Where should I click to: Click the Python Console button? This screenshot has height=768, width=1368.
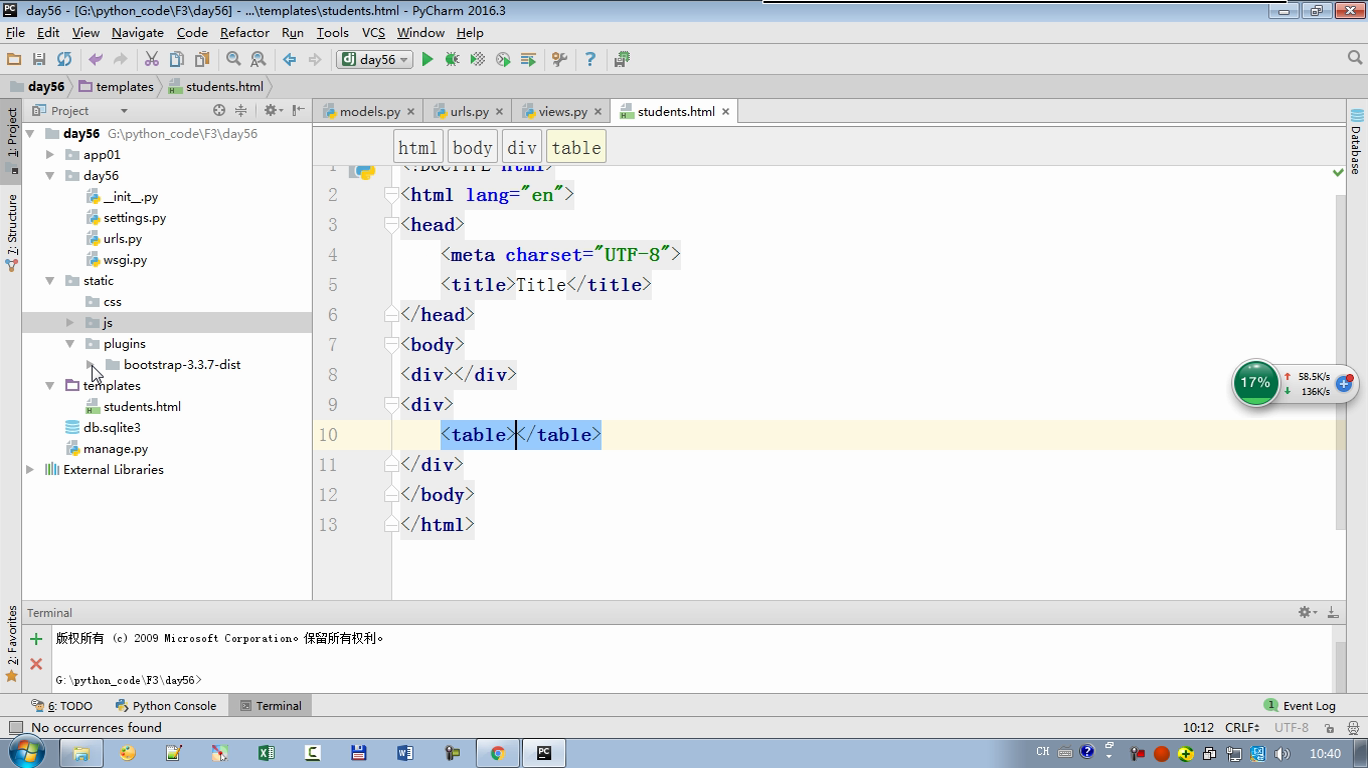coord(166,706)
